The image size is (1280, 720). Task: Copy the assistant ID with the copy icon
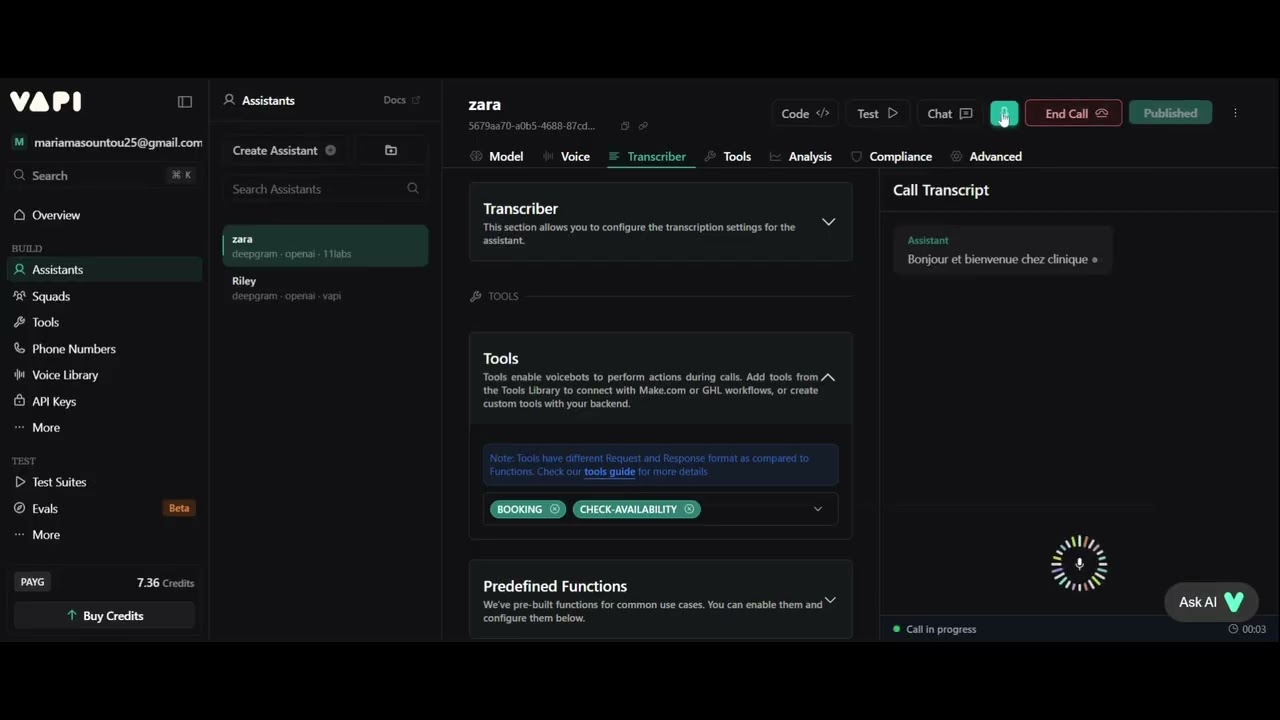pos(625,126)
